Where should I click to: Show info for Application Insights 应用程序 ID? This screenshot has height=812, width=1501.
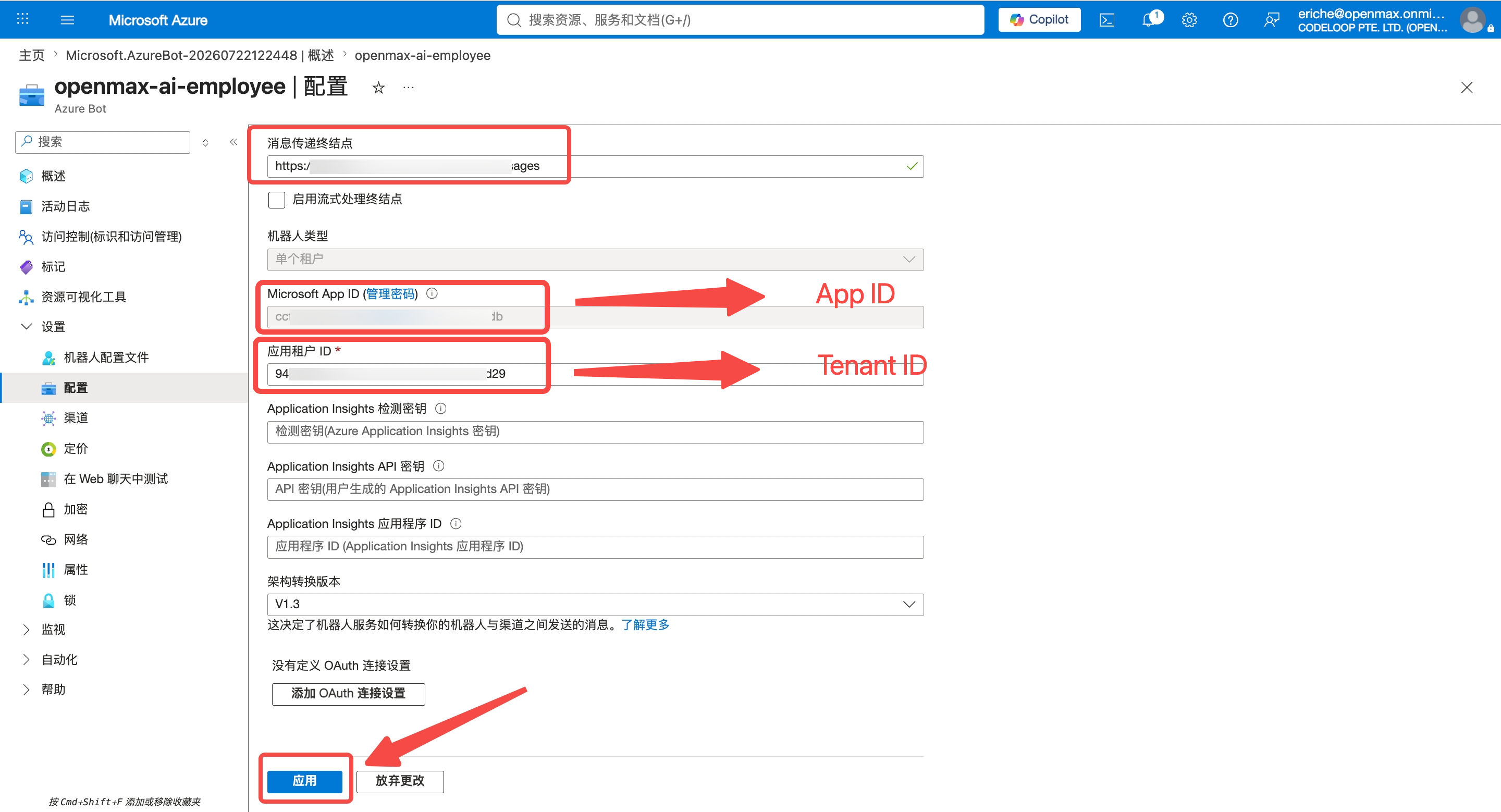[456, 524]
